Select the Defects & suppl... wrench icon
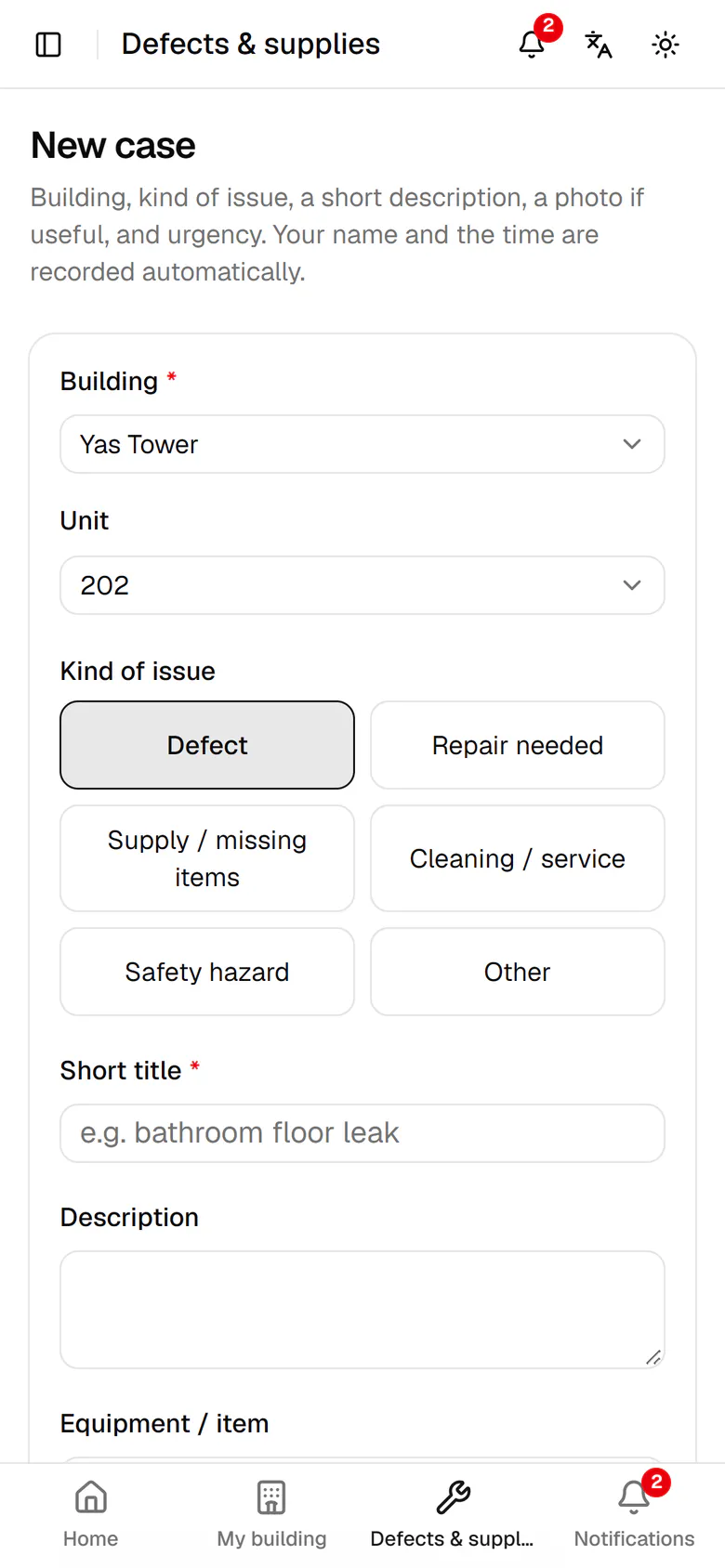This screenshot has height=1568, width=725. point(453,1497)
